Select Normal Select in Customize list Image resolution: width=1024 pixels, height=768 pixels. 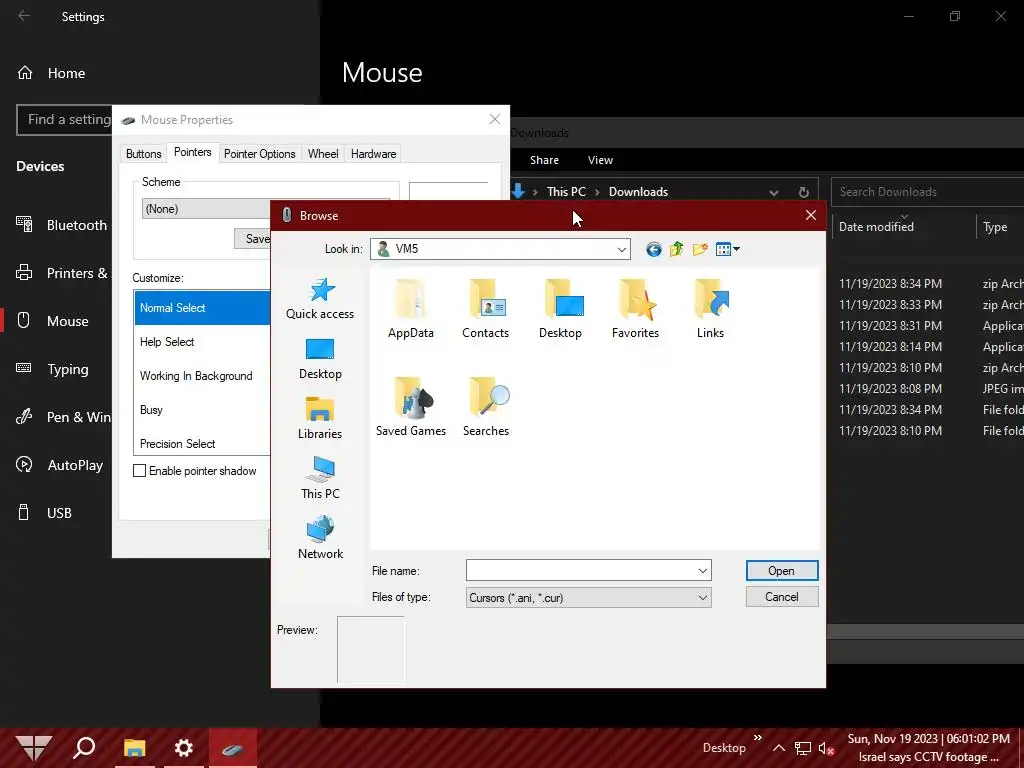point(202,308)
